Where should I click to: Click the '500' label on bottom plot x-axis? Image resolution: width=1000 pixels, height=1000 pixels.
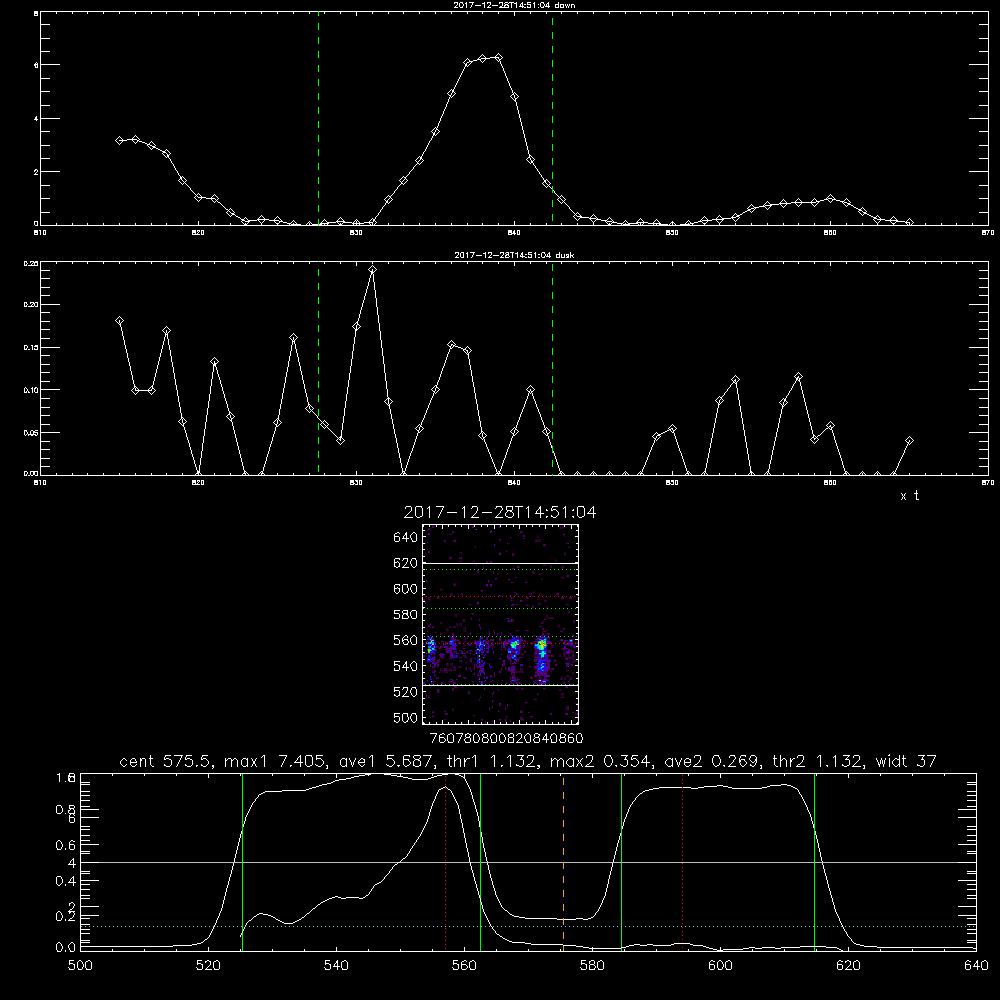click(x=80, y=966)
